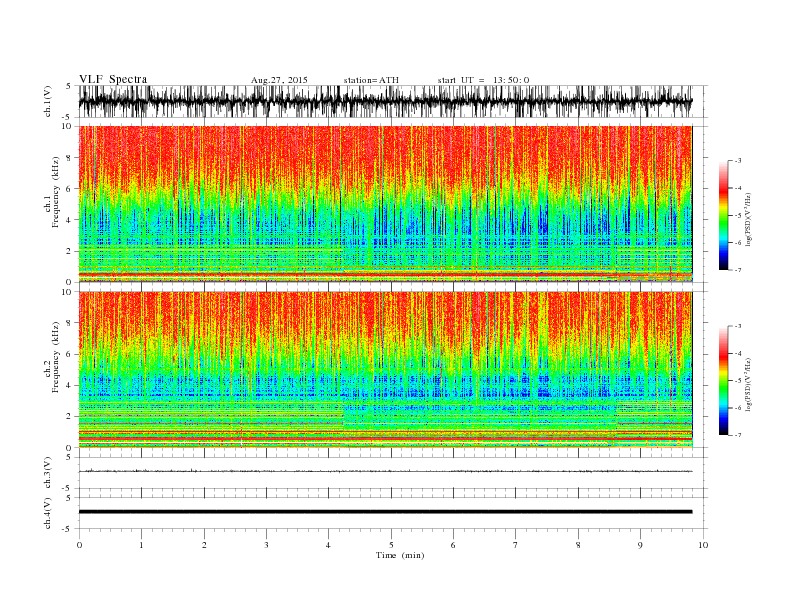Click the 'ch.4(V)' axis label

[48, 513]
